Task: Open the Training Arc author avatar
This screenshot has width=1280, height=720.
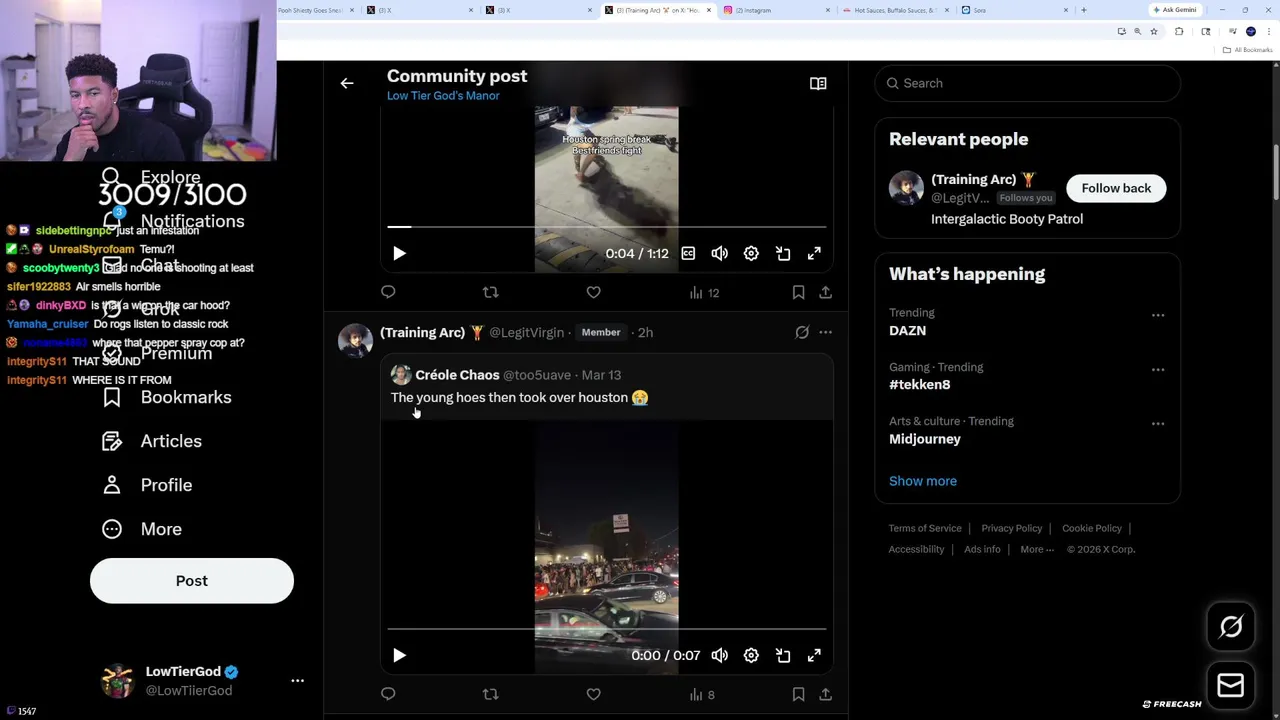Action: pyautogui.click(x=355, y=340)
